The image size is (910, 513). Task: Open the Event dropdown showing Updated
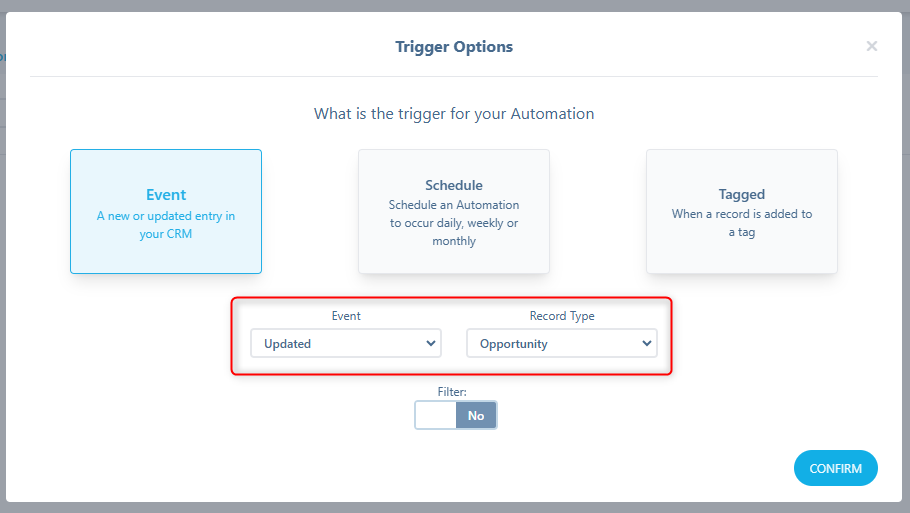tap(346, 343)
